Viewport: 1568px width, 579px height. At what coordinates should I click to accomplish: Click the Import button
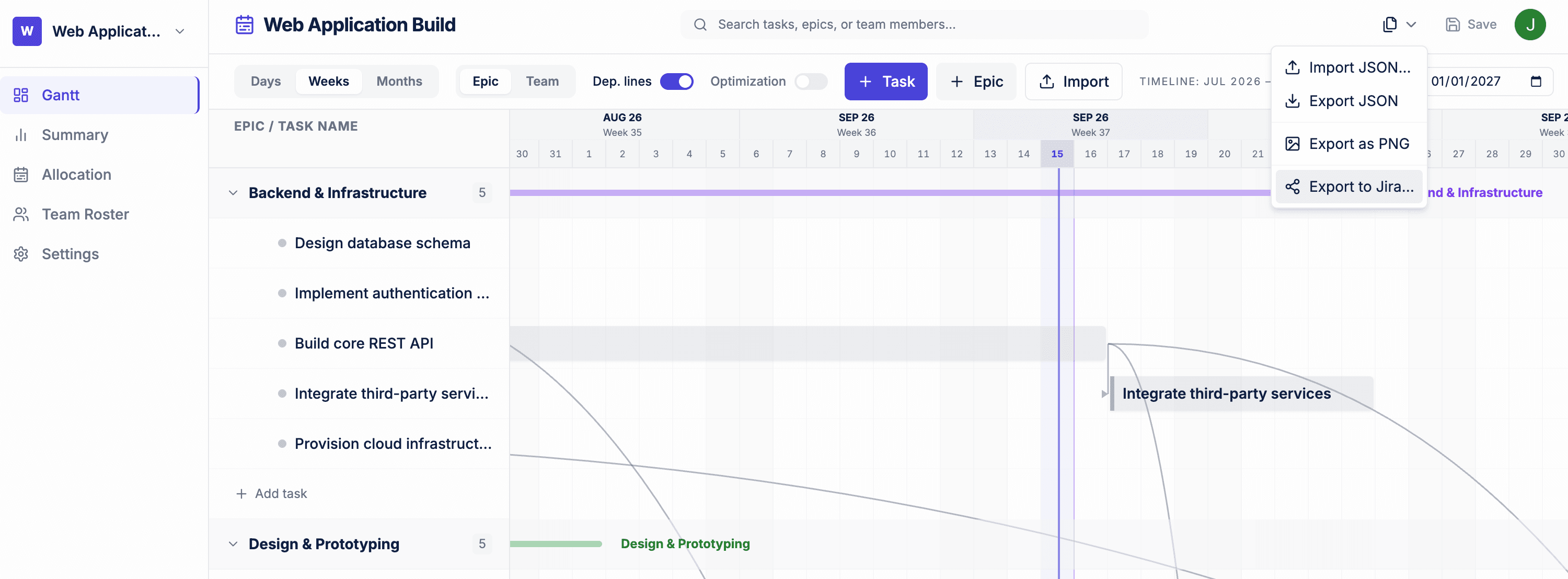(x=1073, y=82)
